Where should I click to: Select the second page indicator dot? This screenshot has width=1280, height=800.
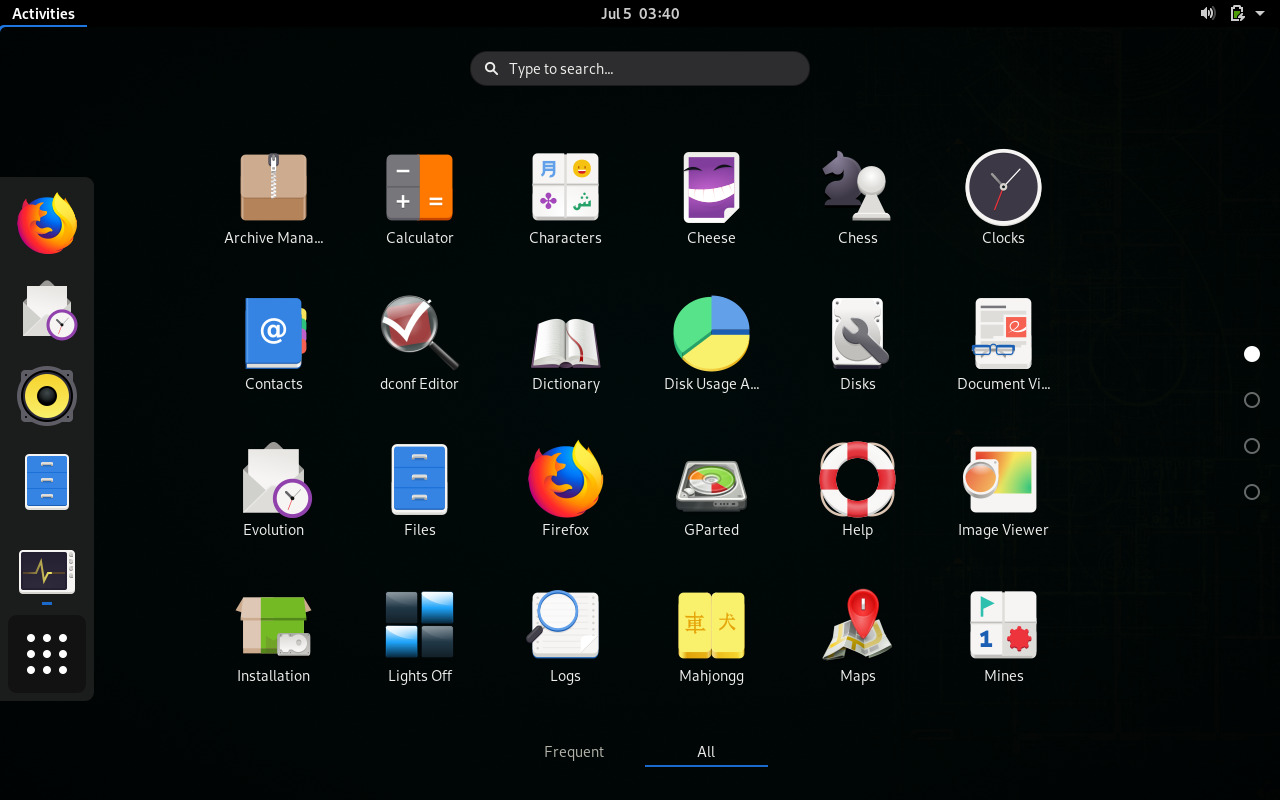pyautogui.click(x=1252, y=399)
